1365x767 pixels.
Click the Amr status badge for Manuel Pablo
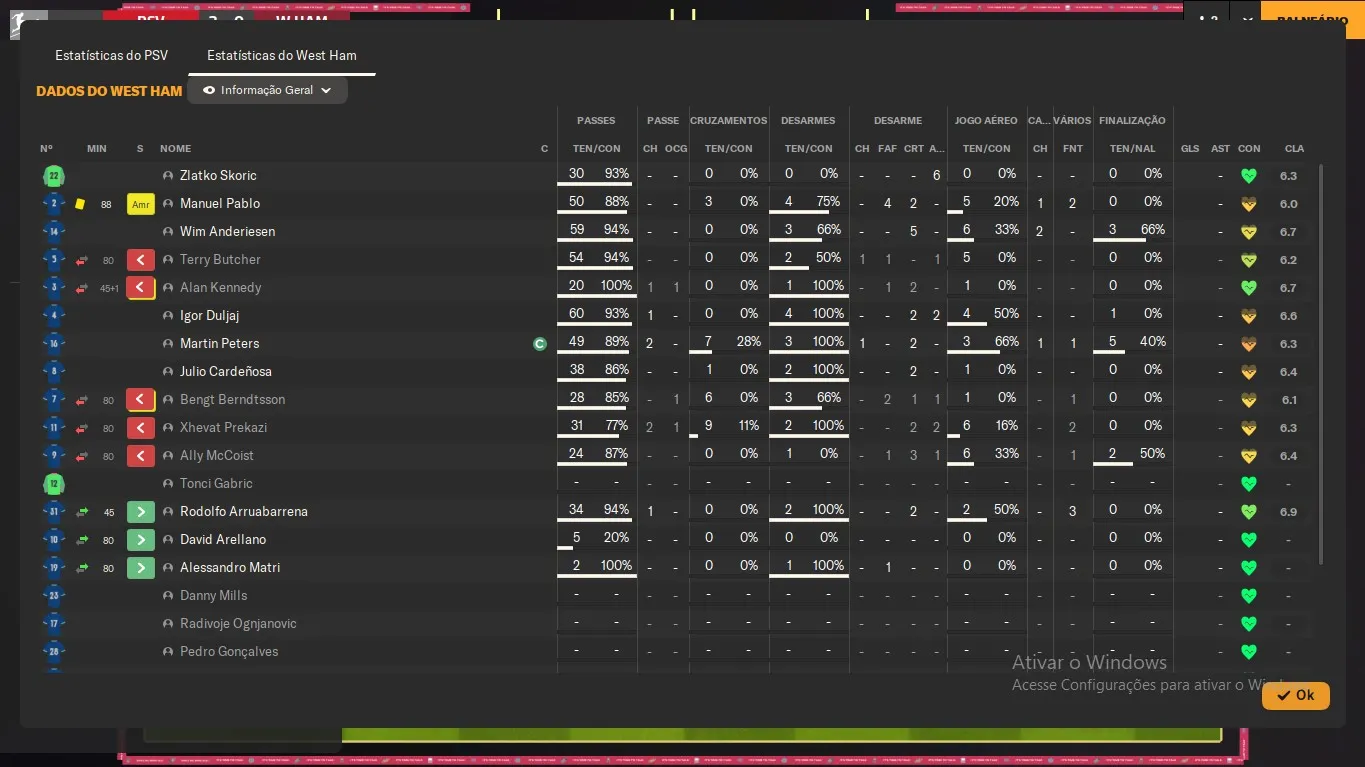[140, 204]
